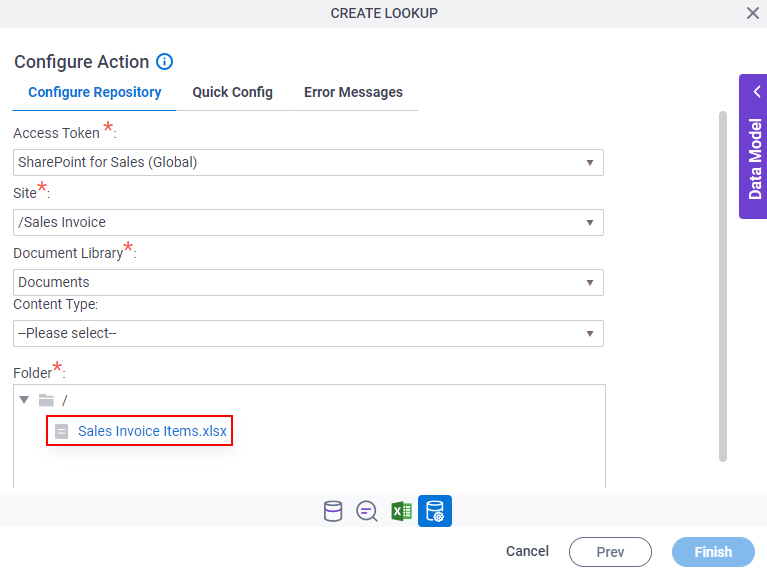This screenshot has height=574, width=767.
Task: Select the root folder slash label
Action: point(65,401)
